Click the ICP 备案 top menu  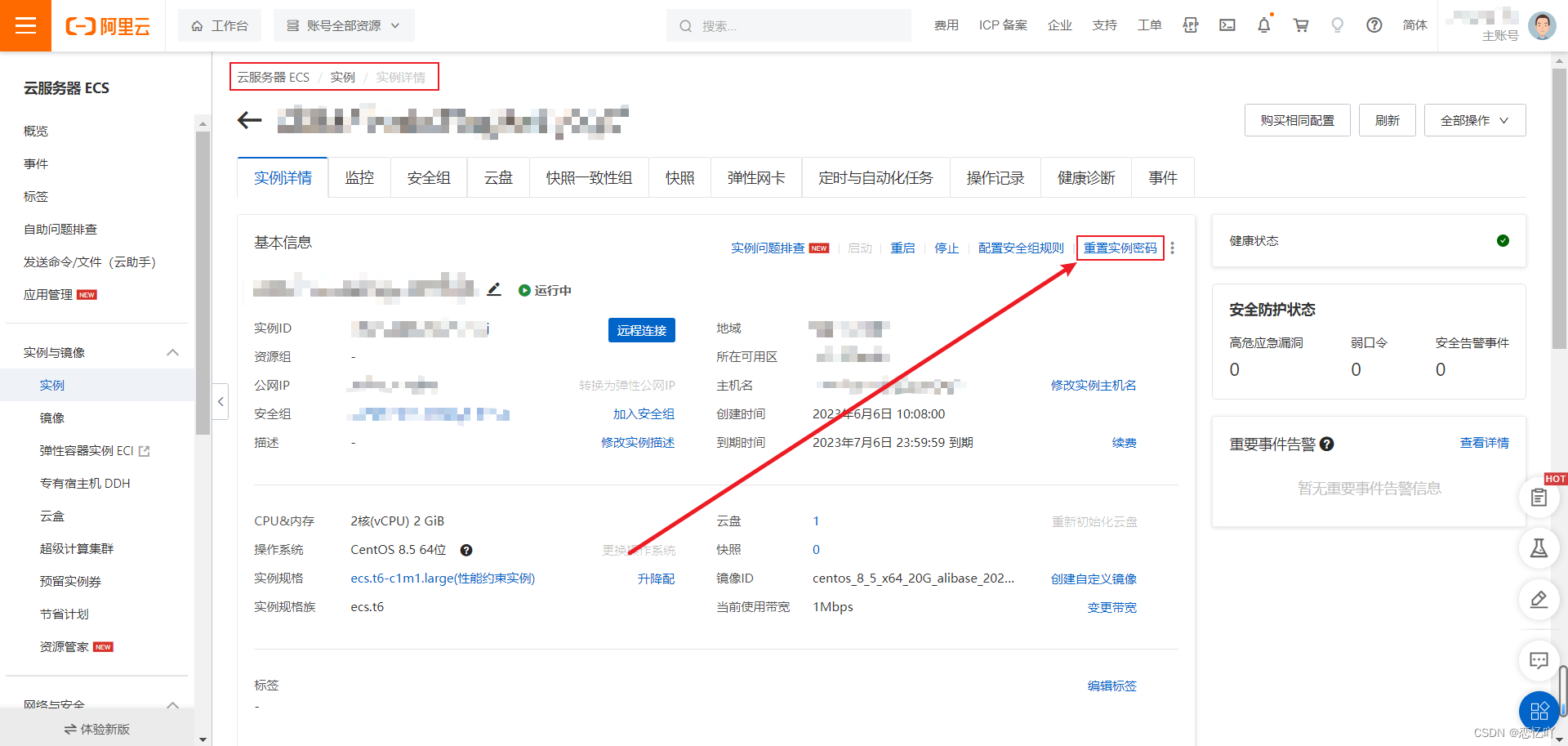[x=1003, y=25]
